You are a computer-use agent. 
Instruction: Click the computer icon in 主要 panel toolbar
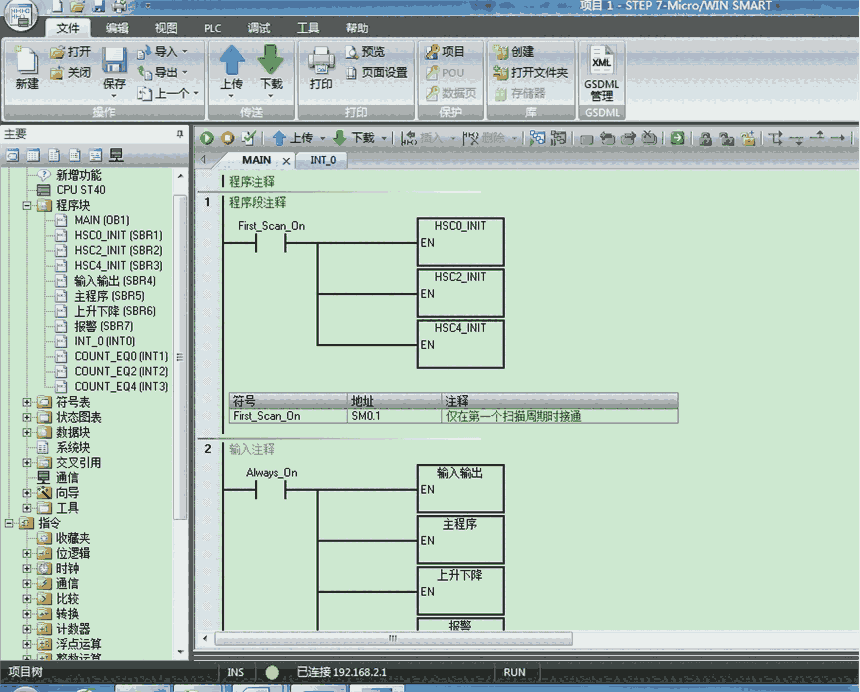pyautogui.click(x=116, y=155)
